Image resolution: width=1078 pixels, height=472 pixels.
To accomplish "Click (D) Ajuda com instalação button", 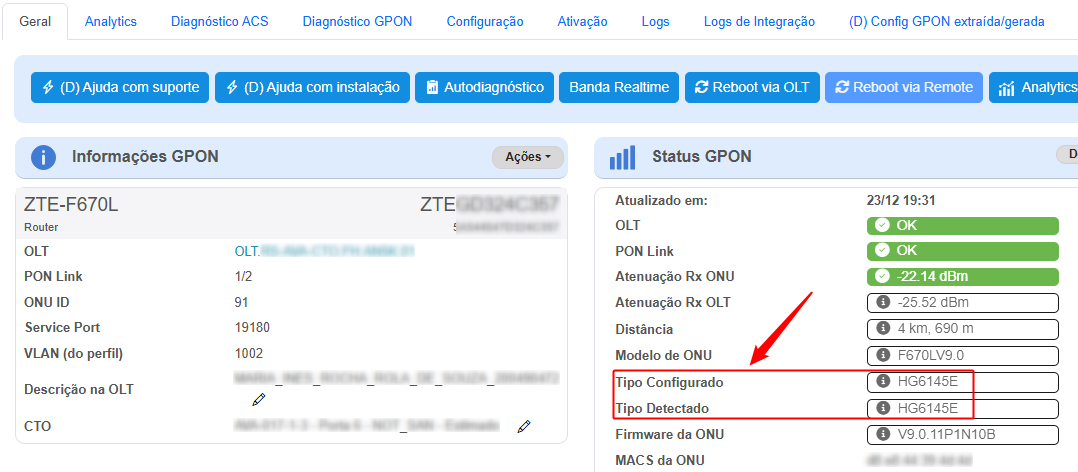I will tap(312, 87).
